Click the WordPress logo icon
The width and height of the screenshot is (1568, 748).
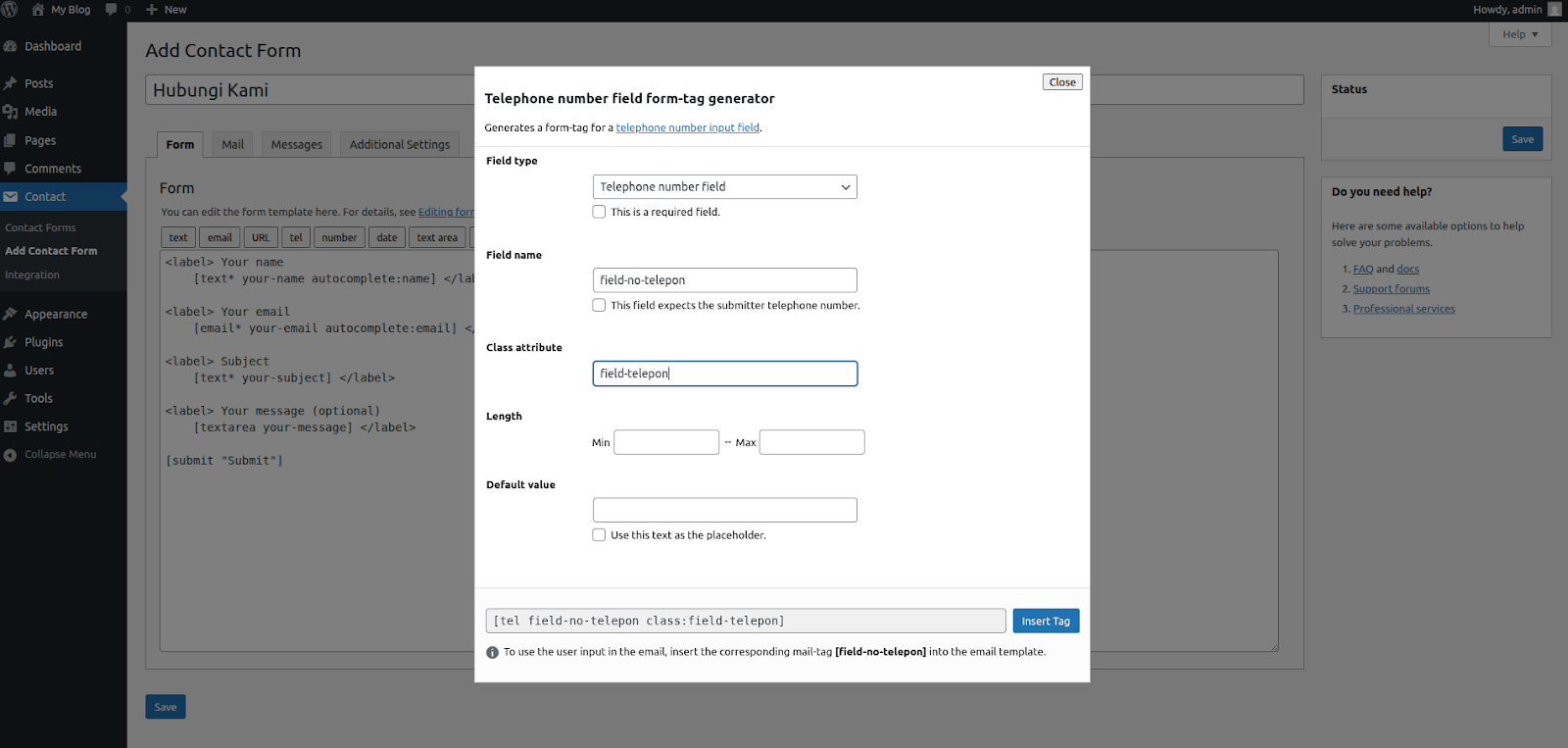pos(10,10)
